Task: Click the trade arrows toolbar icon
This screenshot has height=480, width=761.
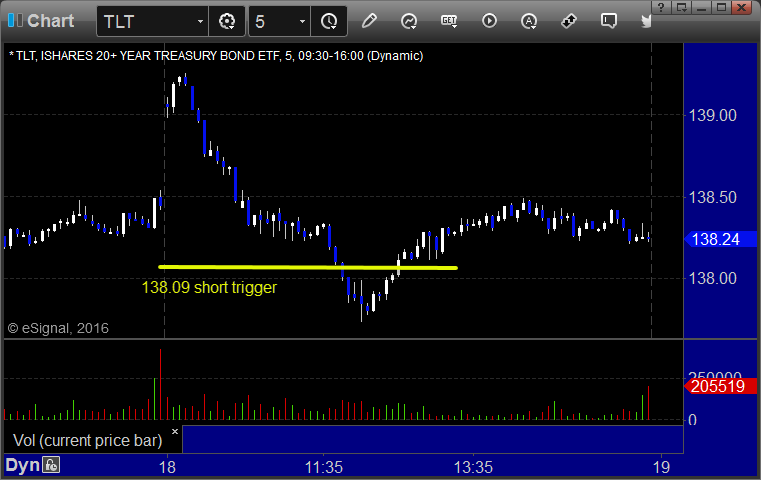Action: click(x=569, y=21)
